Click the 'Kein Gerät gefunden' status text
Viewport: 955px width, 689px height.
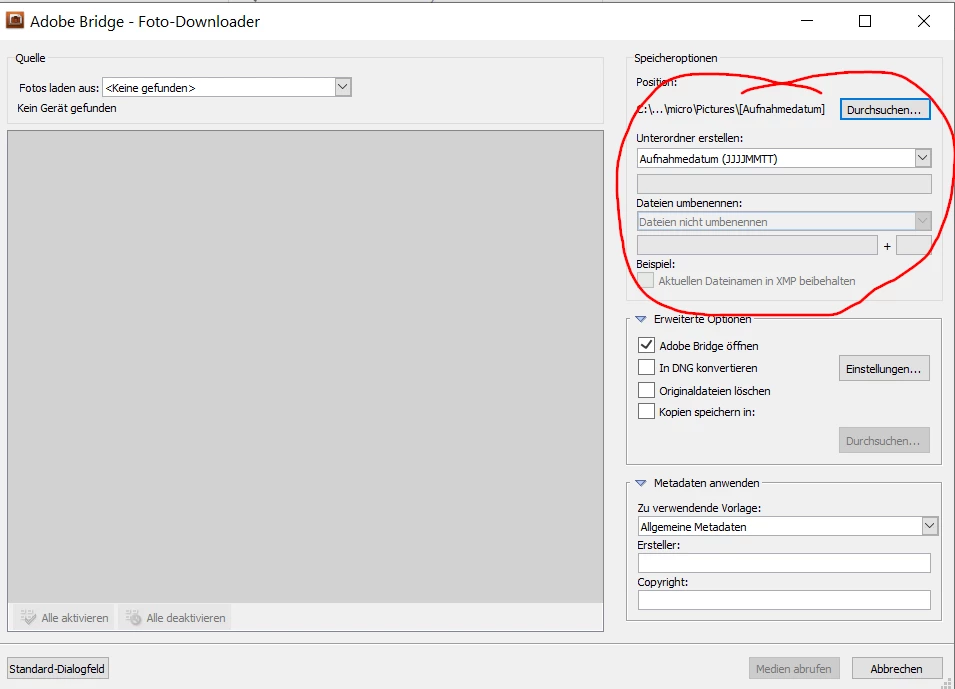66,108
